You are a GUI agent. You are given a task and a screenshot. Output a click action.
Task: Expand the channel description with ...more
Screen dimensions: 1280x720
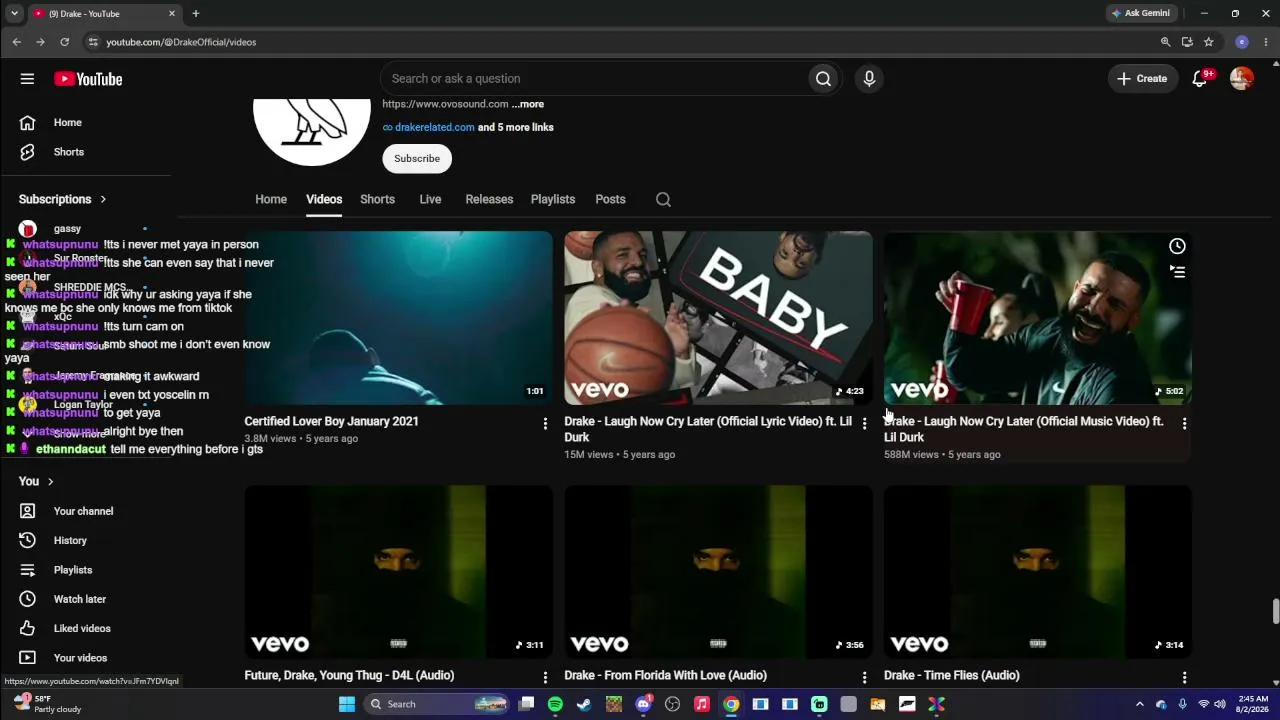tap(528, 104)
